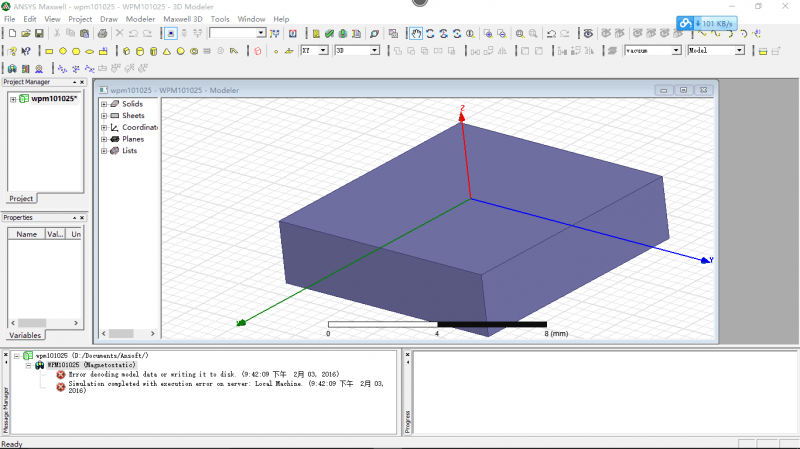Click the network speed floating widget
The width and height of the screenshot is (800, 449).
pyautogui.click(x=707, y=22)
